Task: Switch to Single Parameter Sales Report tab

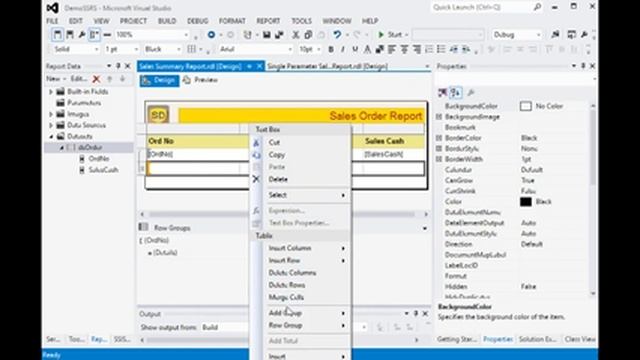Action: [327, 66]
